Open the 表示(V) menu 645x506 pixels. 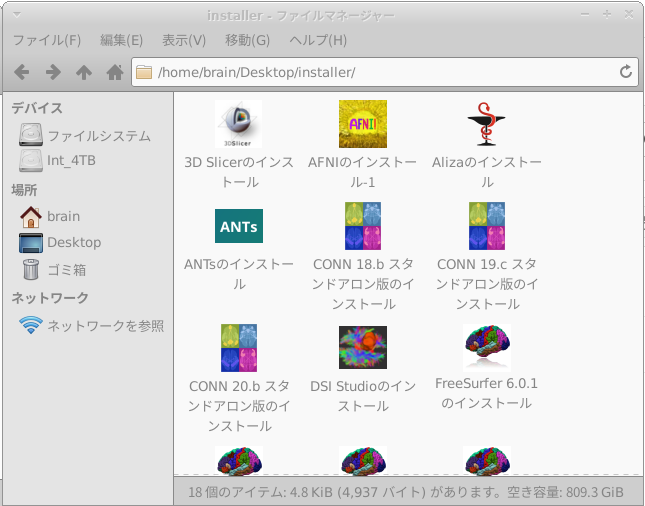[x=184, y=40]
